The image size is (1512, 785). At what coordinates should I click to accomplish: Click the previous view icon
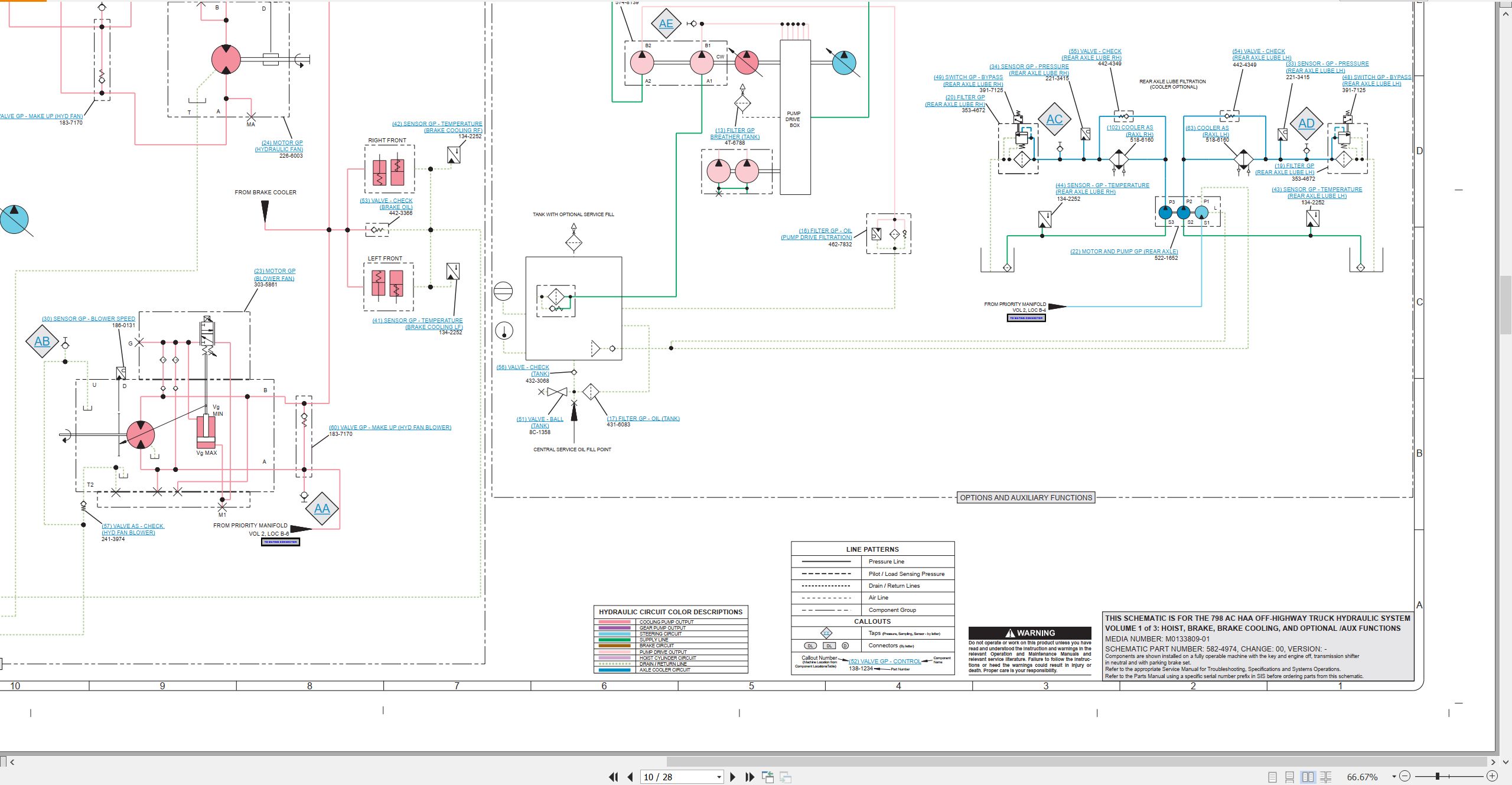click(x=768, y=777)
